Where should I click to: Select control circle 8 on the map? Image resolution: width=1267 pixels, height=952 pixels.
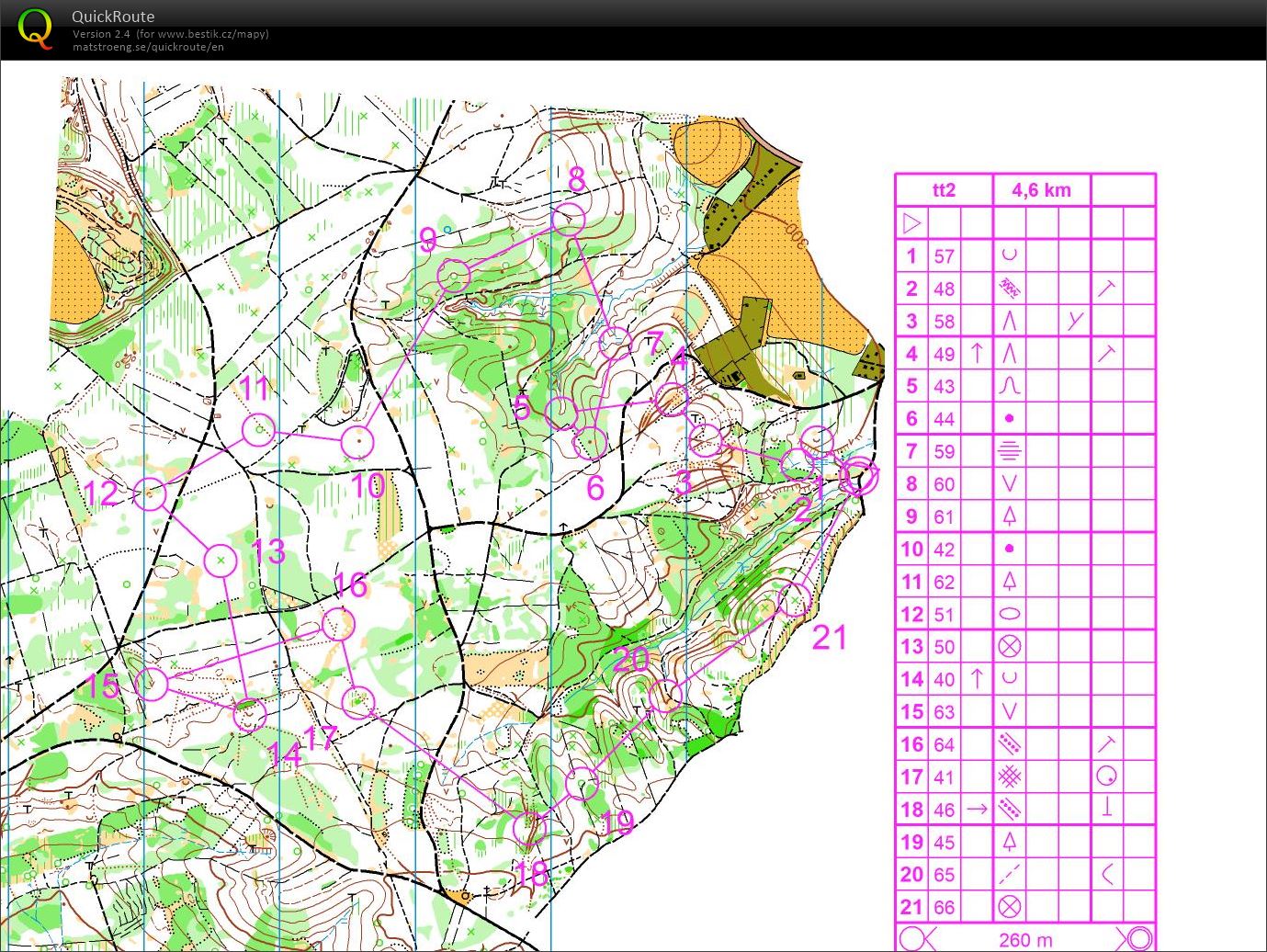569,220
